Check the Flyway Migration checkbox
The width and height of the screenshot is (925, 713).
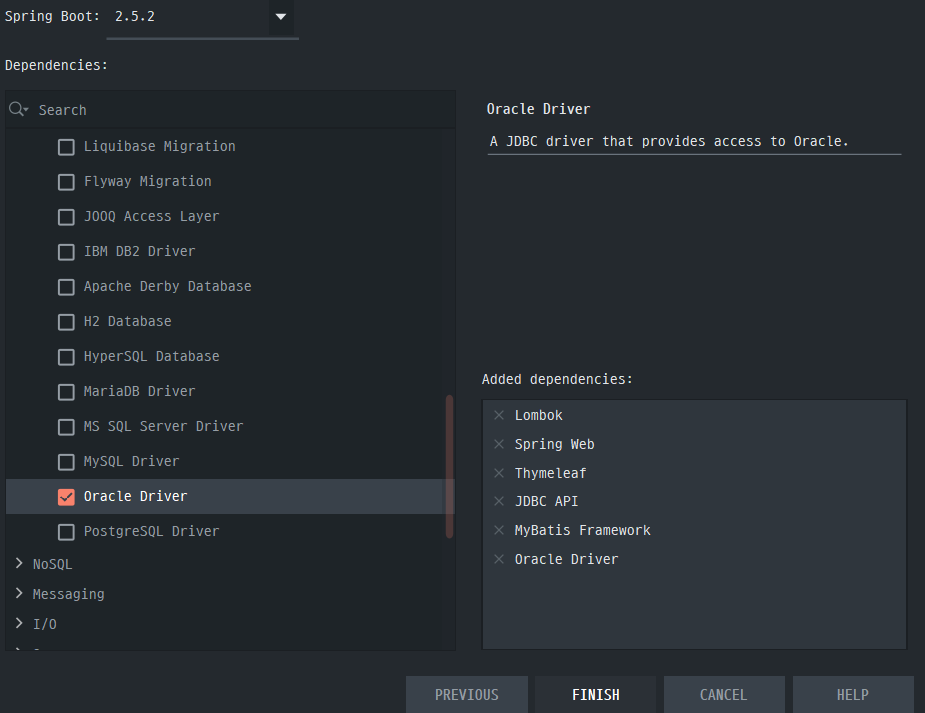point(66,182)
